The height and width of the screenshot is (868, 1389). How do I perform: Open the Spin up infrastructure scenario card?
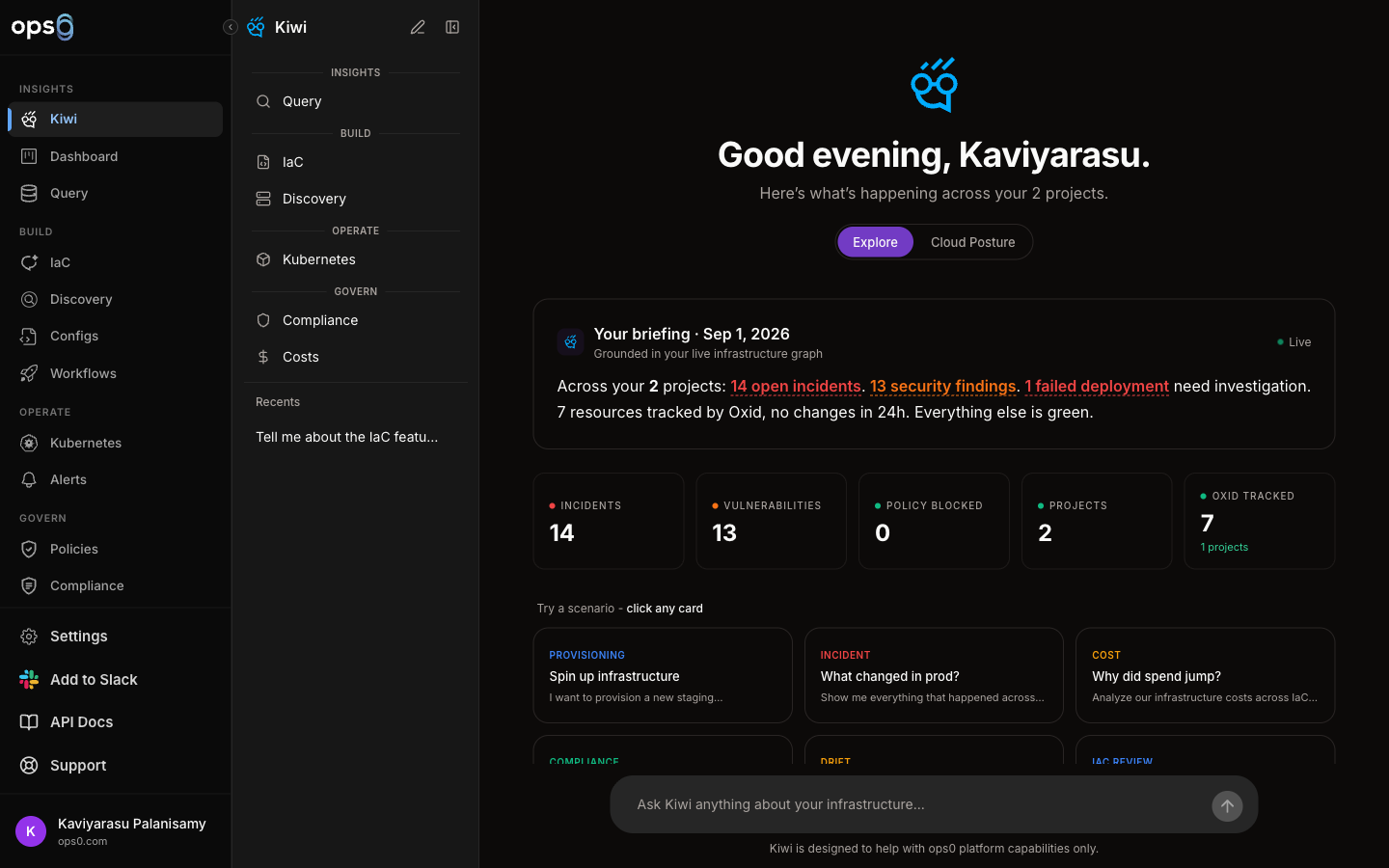[x=663, y=675]
